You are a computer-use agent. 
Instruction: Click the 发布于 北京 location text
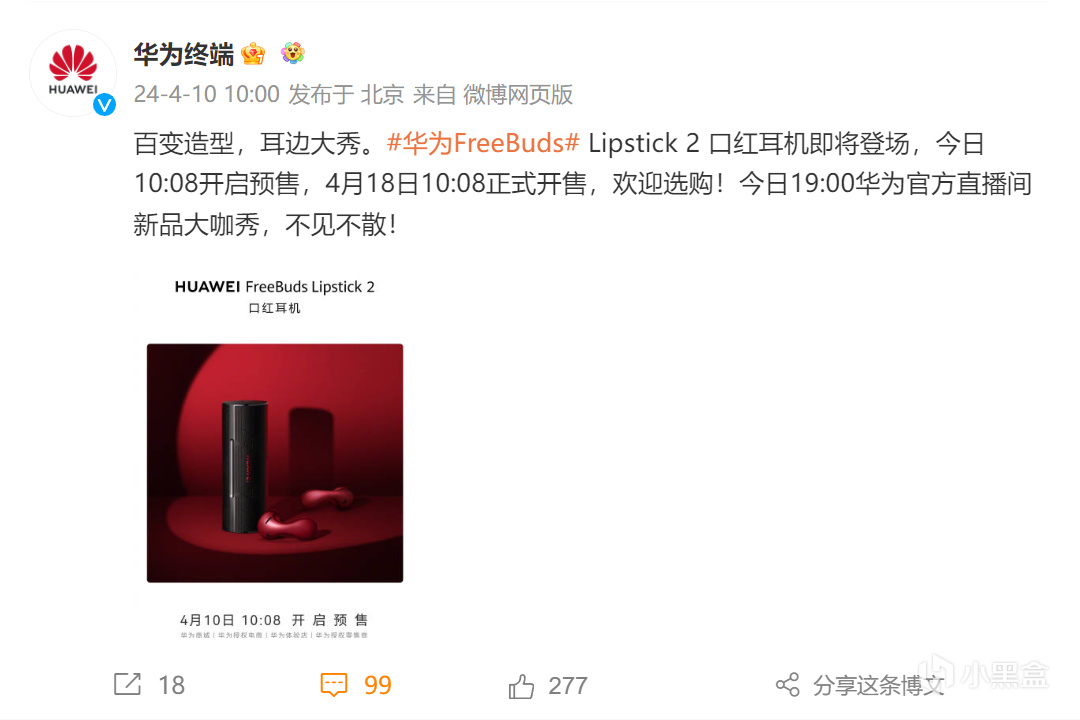pyautogui.click(x=346, y=94)
